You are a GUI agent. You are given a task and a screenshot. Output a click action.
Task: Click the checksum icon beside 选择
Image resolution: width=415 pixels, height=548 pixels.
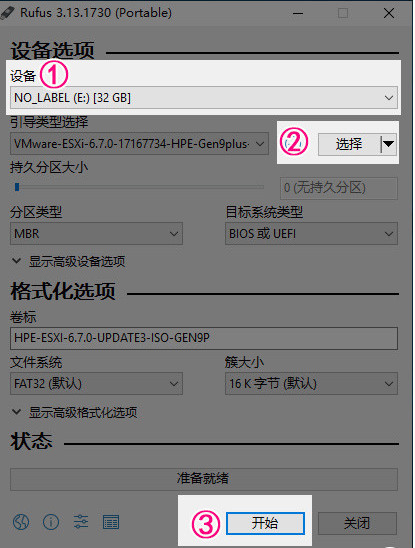pos(294,143)
